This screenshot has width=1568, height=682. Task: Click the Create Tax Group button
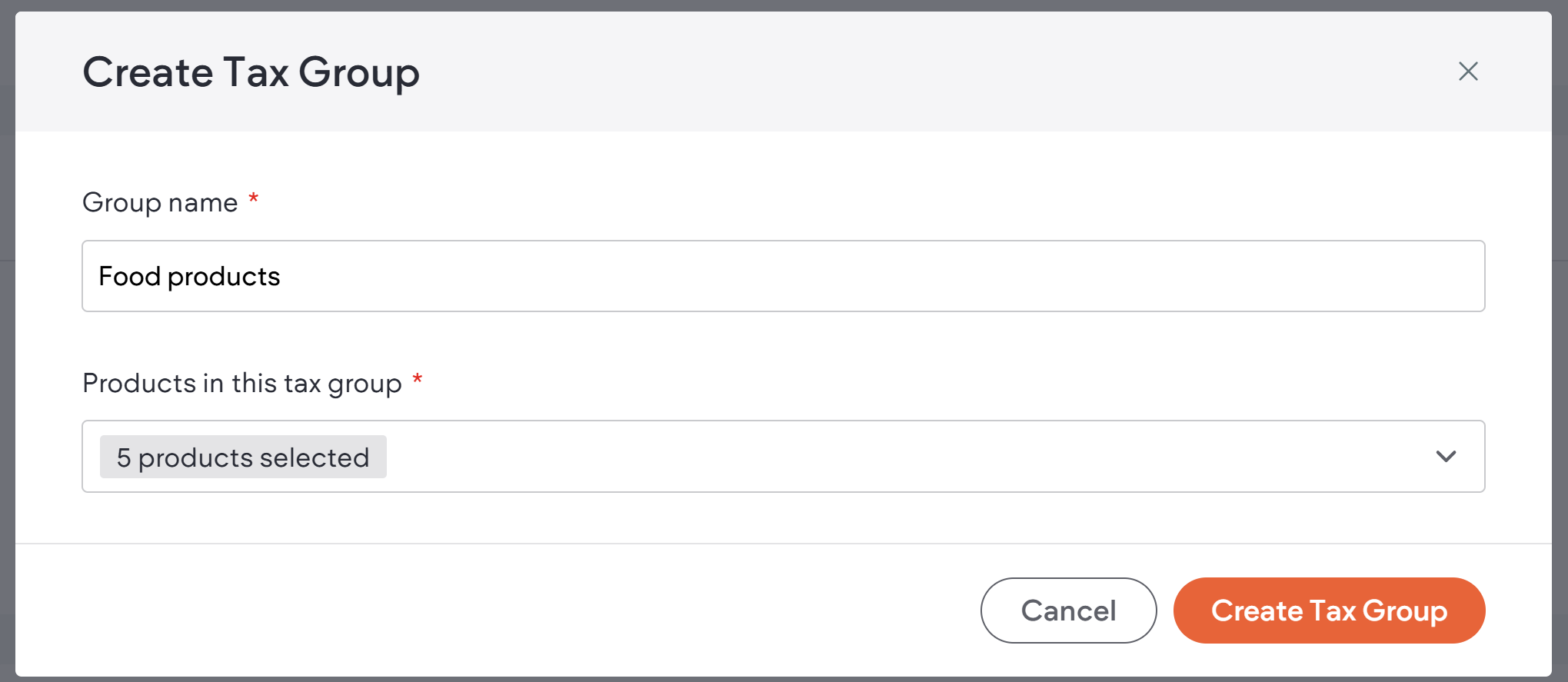point(1328,610)
